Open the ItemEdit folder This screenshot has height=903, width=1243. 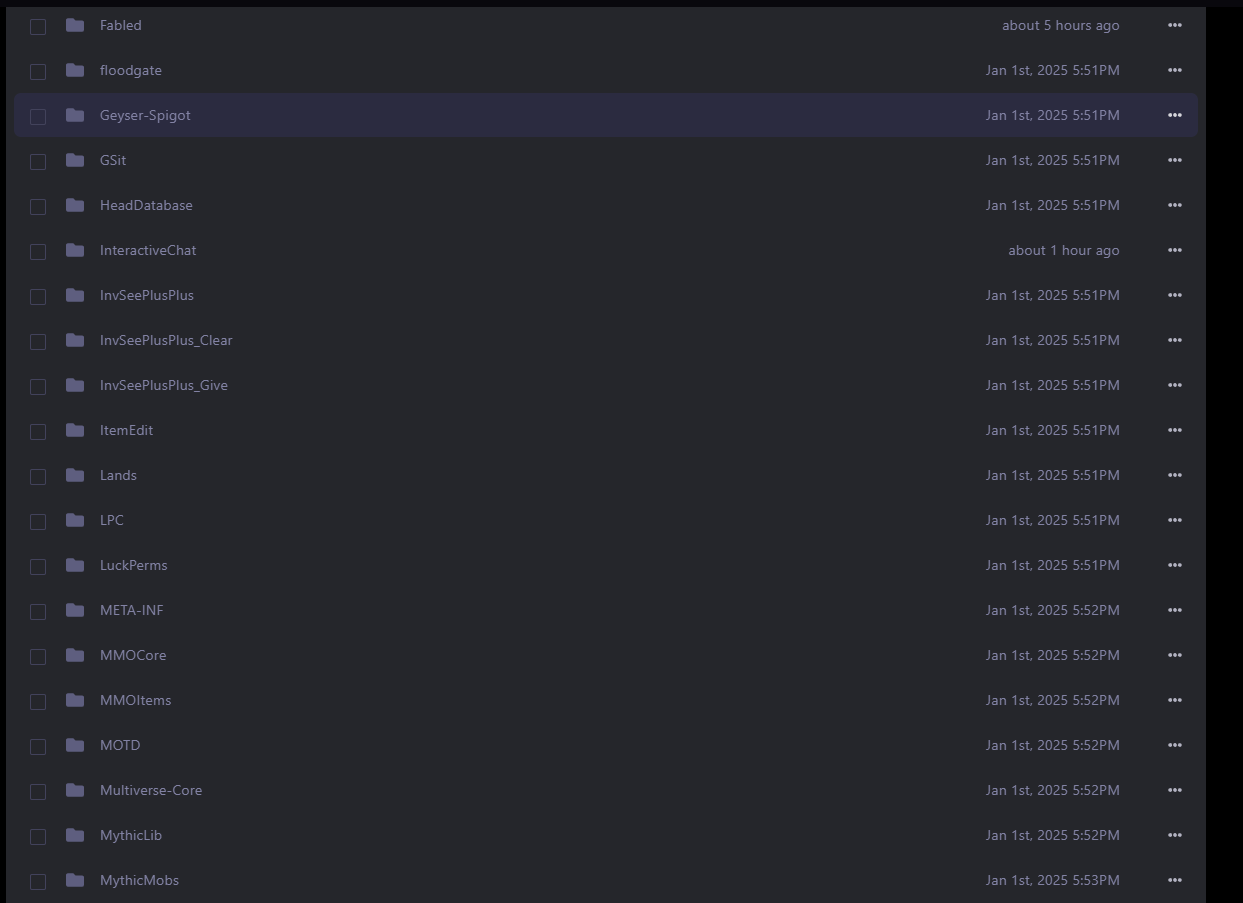[126, 430]
